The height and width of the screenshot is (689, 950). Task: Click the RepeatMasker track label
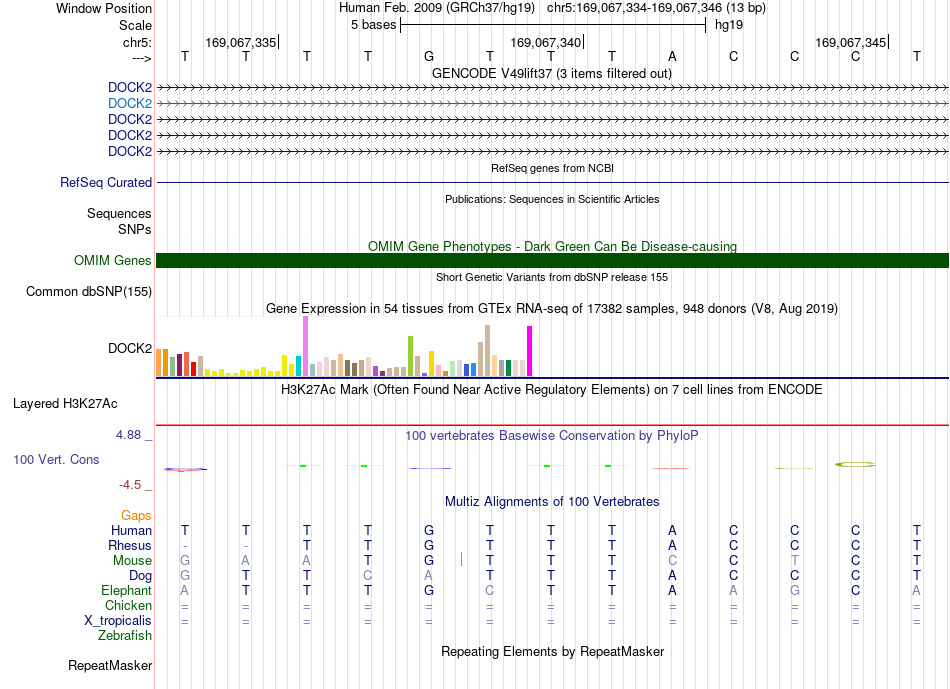click(110, 665)
